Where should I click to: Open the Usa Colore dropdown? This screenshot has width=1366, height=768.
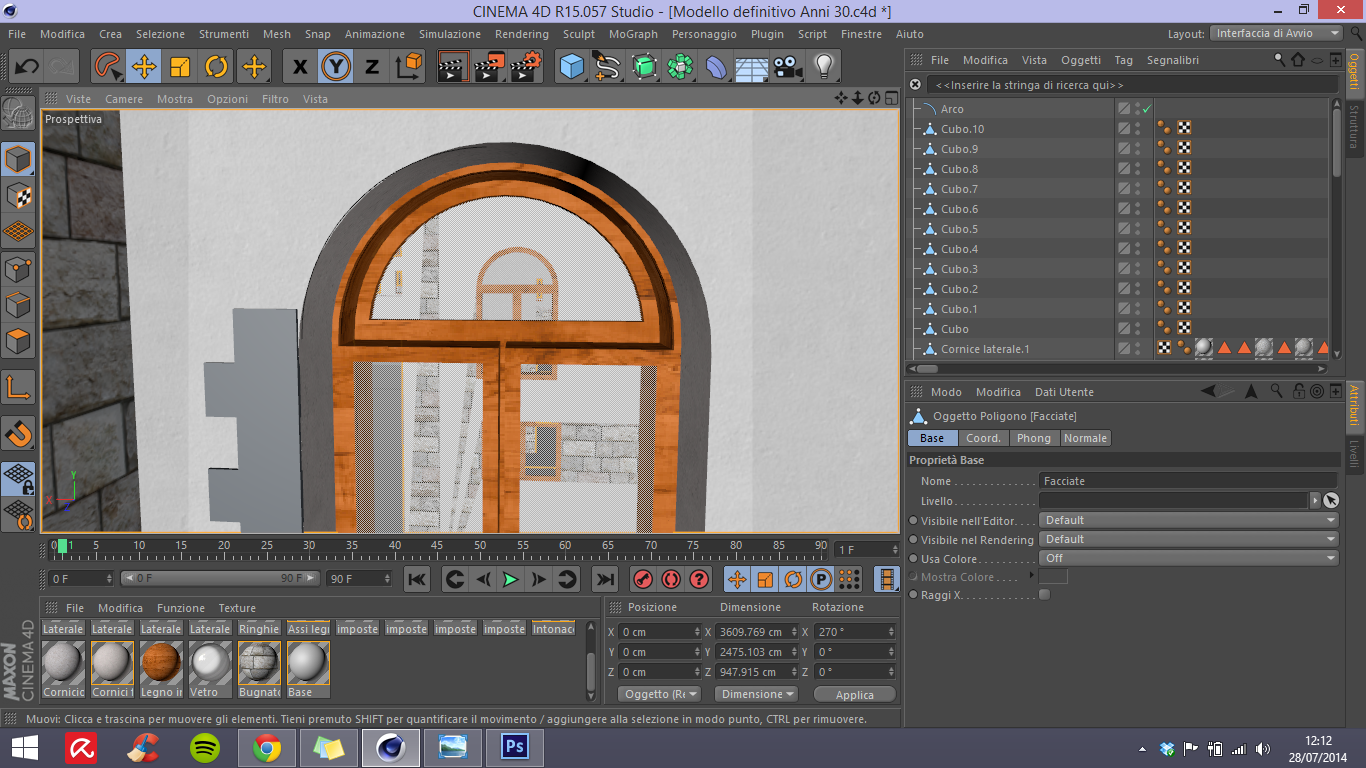tap(1188, 558)
